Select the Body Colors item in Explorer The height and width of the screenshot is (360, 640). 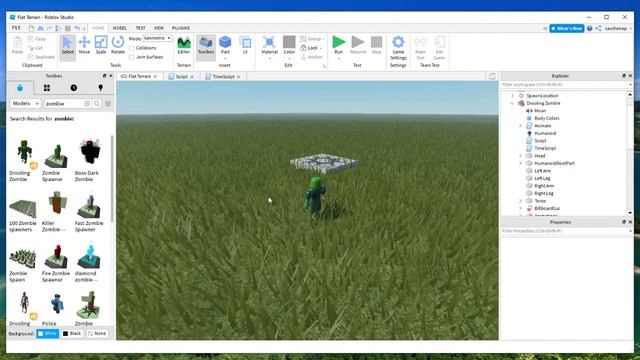click(547, 118)
